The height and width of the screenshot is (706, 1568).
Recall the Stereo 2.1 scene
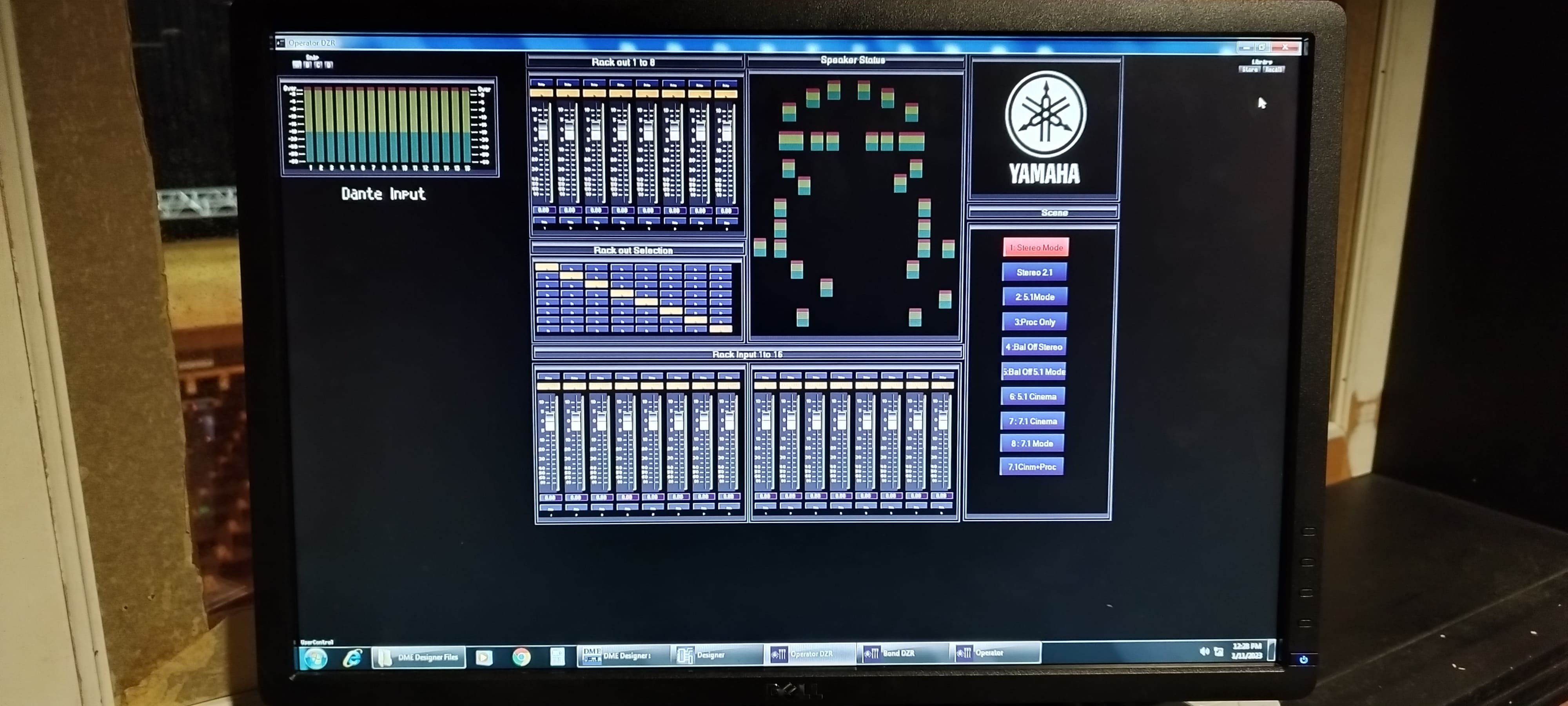[1034, 272]
